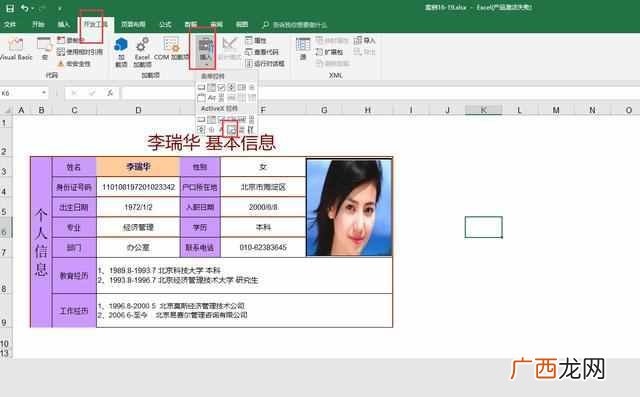
Task: Insert form control List Box
Action: 242,87
